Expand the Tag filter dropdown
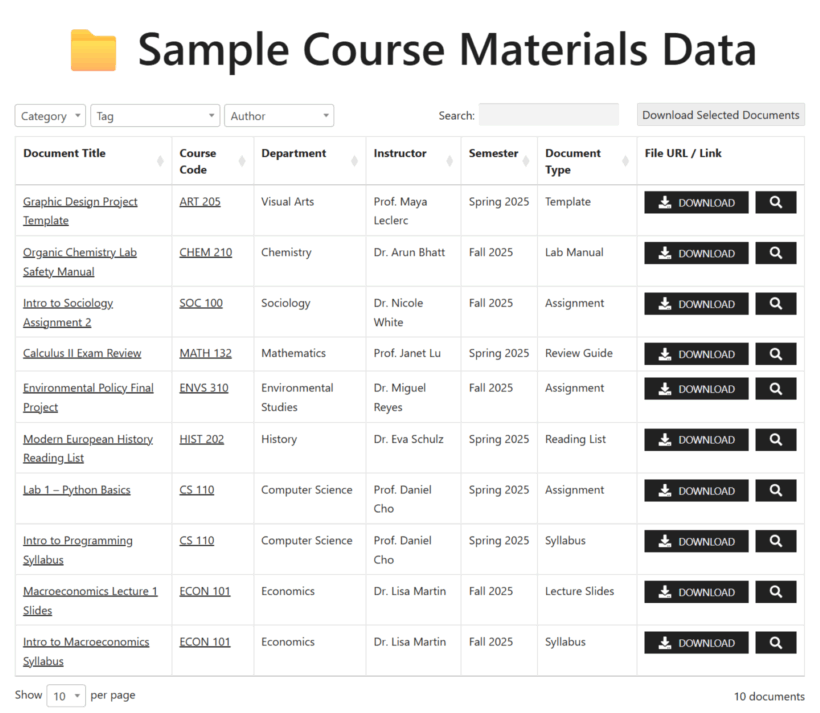This screenshot has height=713, width=820. (155, 116)
